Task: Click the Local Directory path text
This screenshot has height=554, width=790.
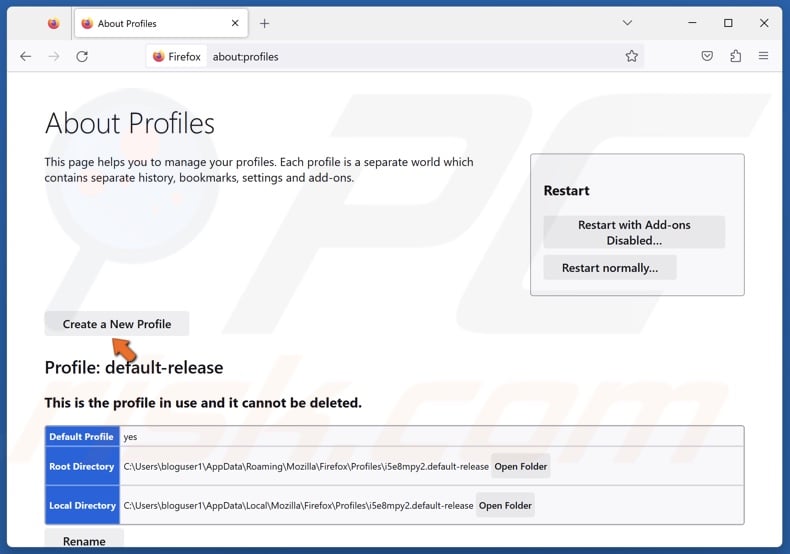Action: coord(298,505)
